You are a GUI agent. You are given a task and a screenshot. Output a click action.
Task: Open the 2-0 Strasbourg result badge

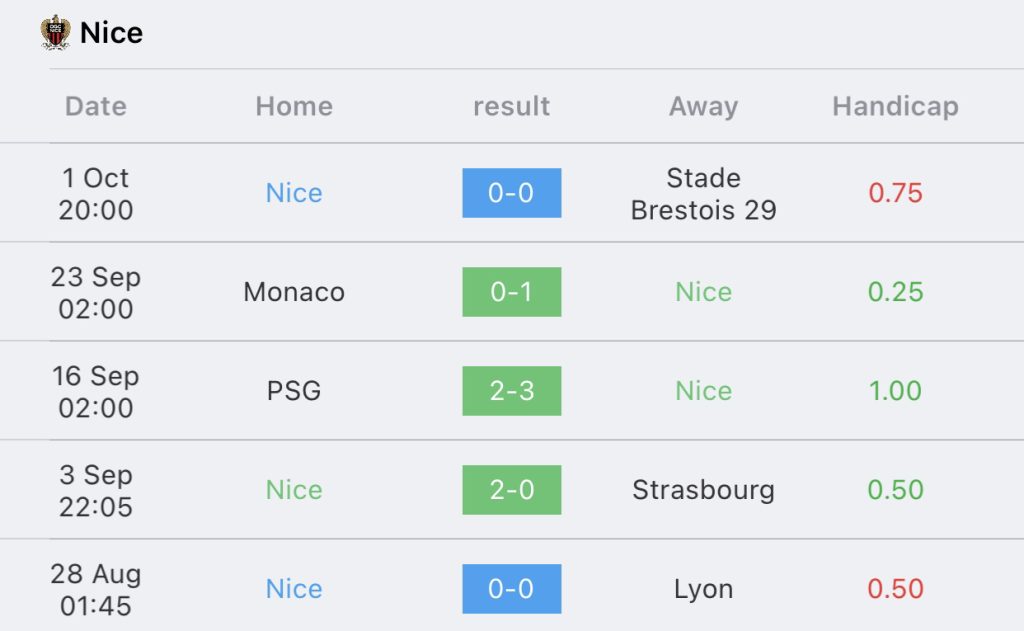click(x=511, y=490)
